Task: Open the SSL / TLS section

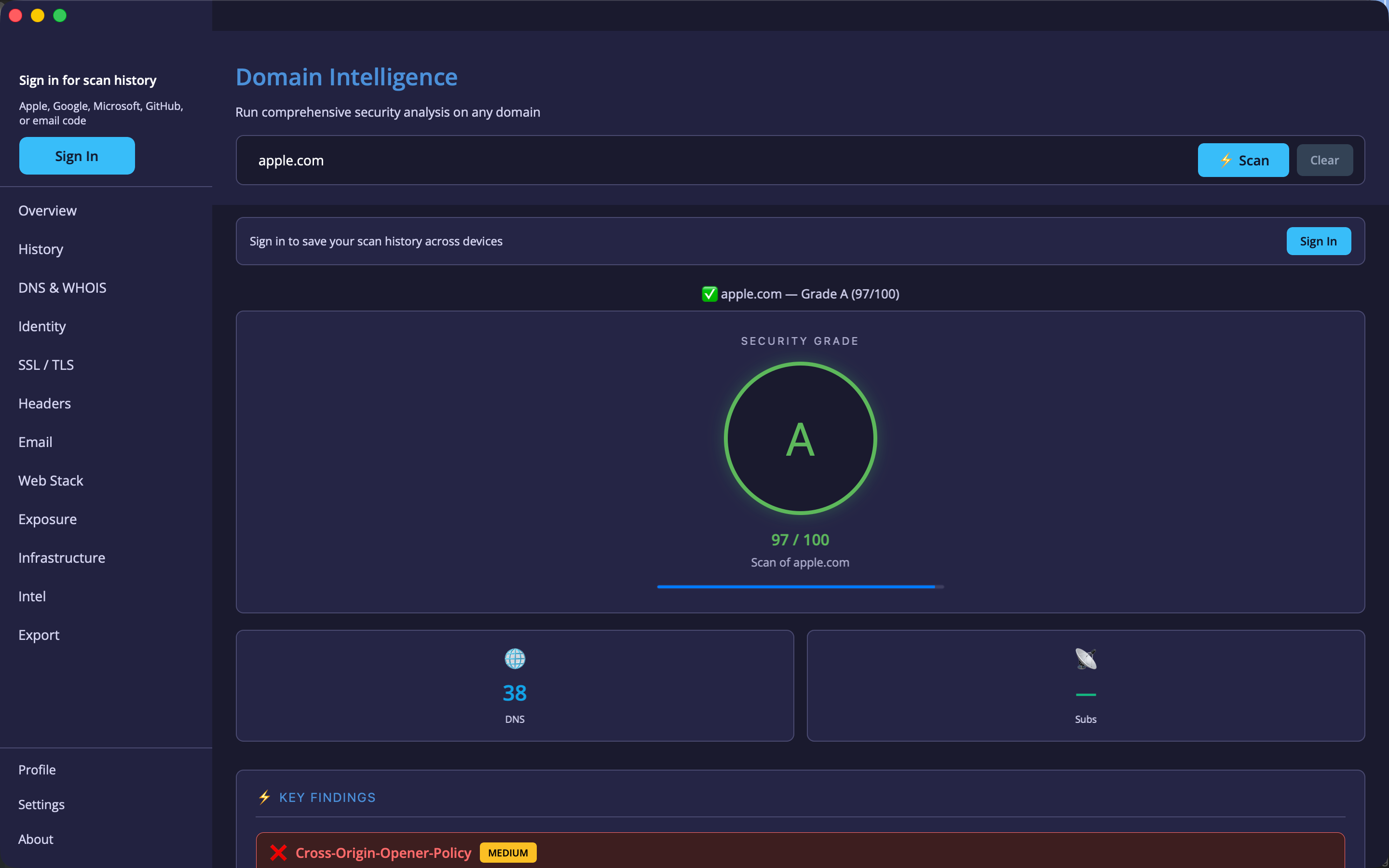Action: pyautogui.click(x=46, y=365)
